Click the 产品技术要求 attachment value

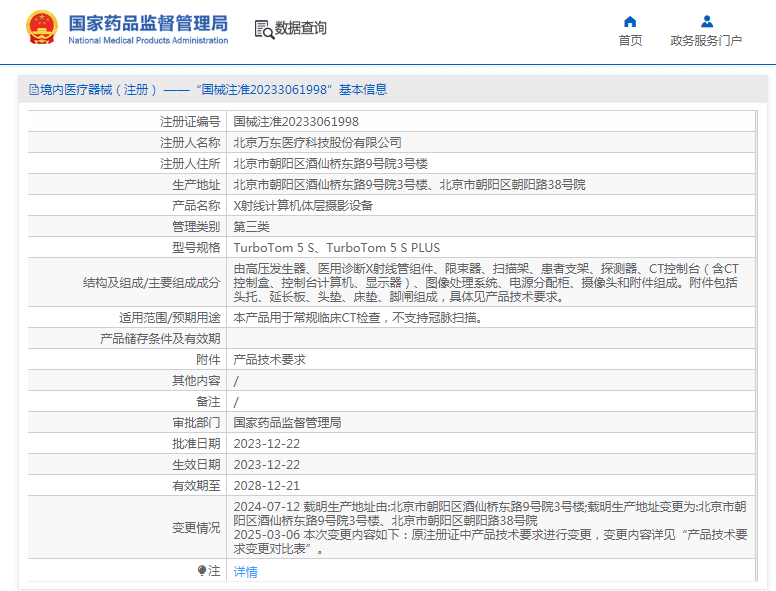269,360
